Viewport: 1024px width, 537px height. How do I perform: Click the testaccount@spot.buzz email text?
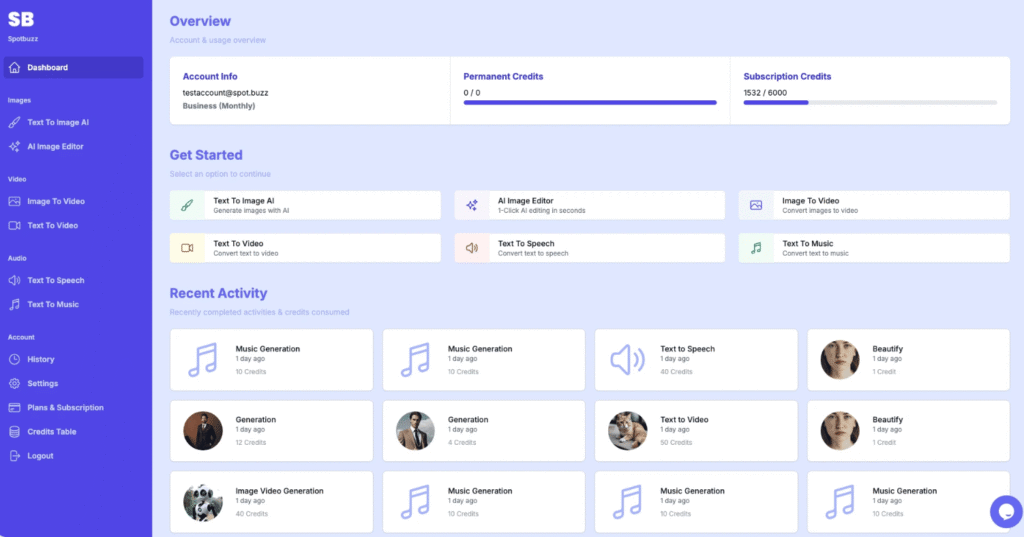(x=225, y=93)
